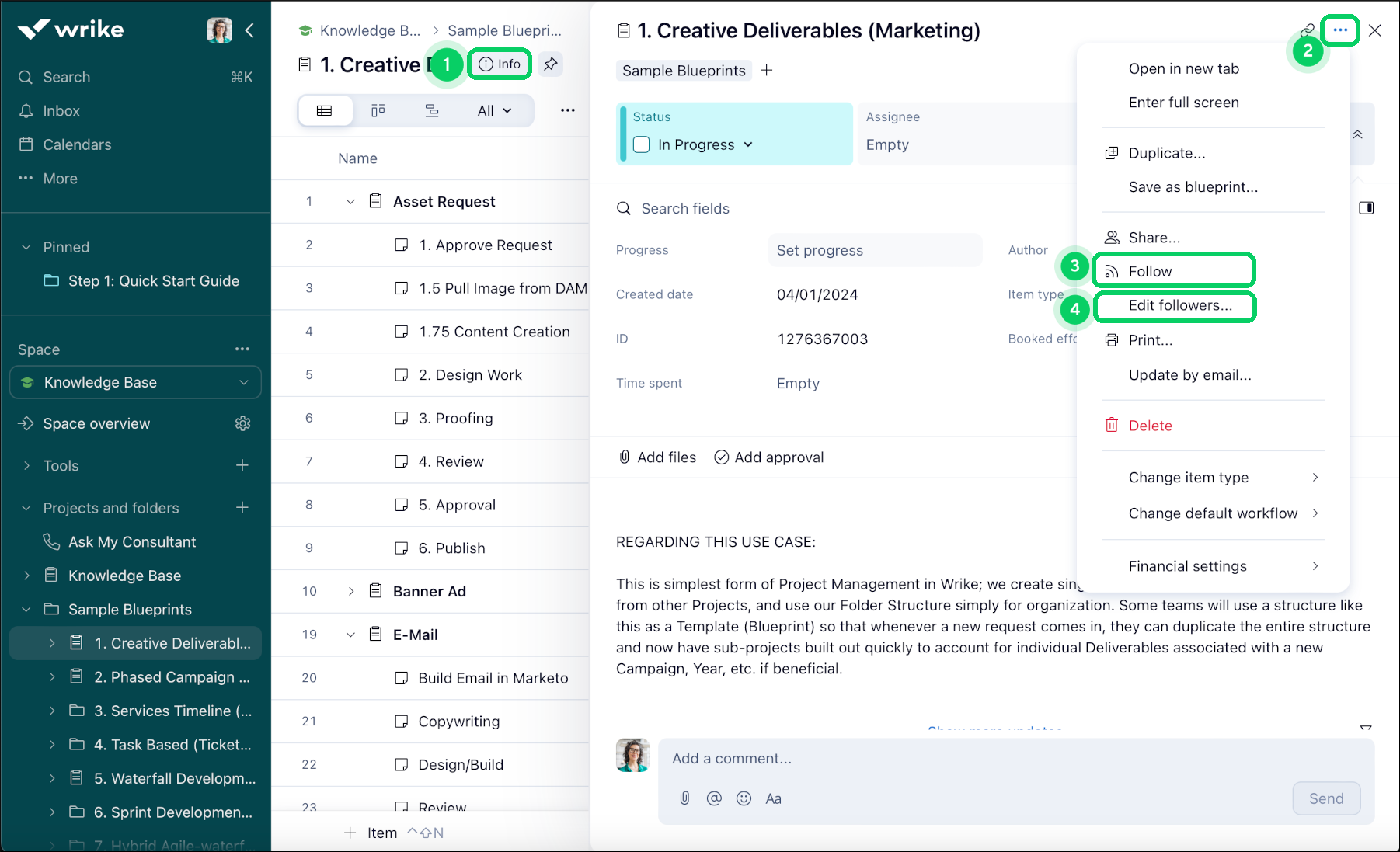
Task: Check the 3. Proofing task checkbox
Action: [x=401, y=418]
